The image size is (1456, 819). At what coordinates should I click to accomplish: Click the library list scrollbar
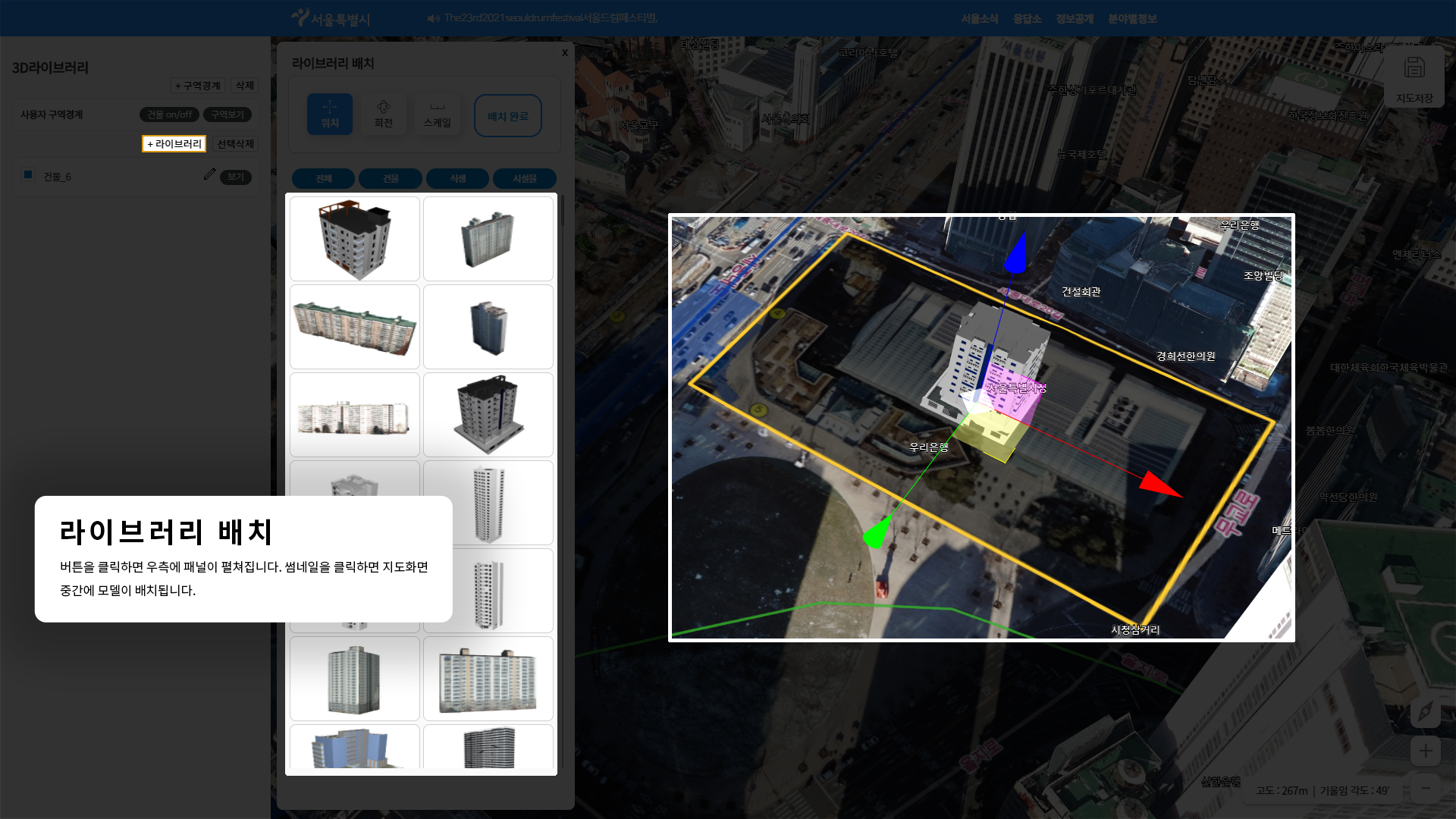point(562,210)
